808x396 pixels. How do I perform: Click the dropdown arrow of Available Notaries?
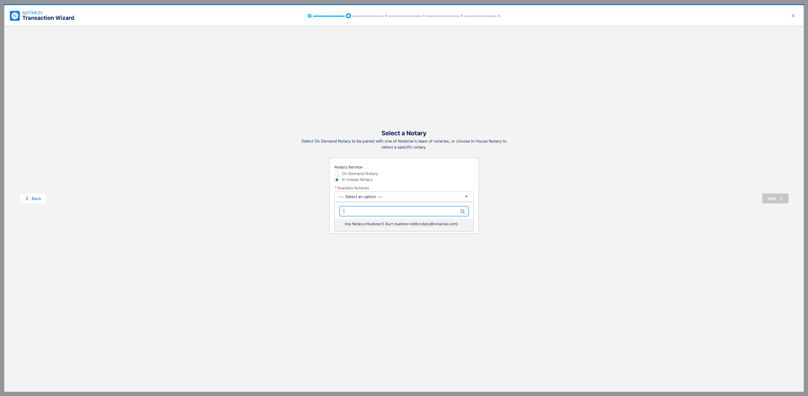click(466, 196)
